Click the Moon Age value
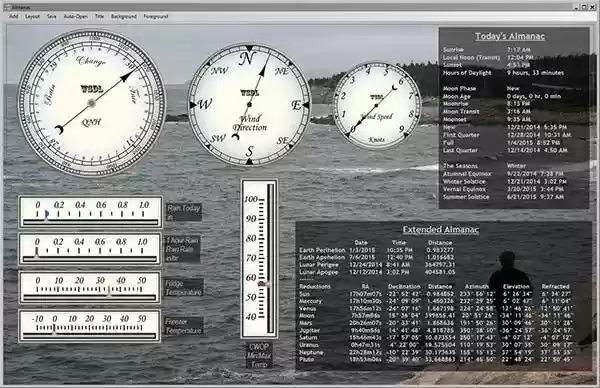The width and height of the screenshot is (600, 388). pyautogui.click(x=534, y=96)
